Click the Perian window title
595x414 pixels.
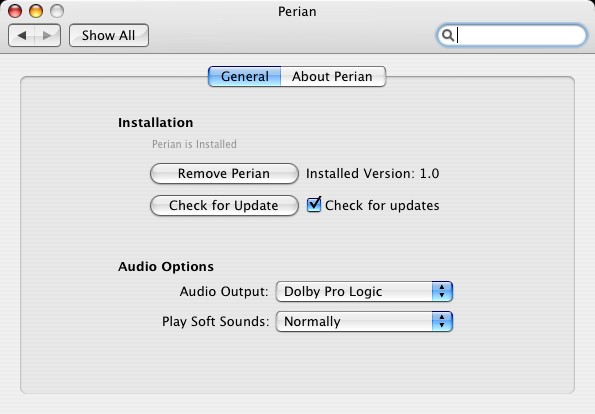click(297, 11)
